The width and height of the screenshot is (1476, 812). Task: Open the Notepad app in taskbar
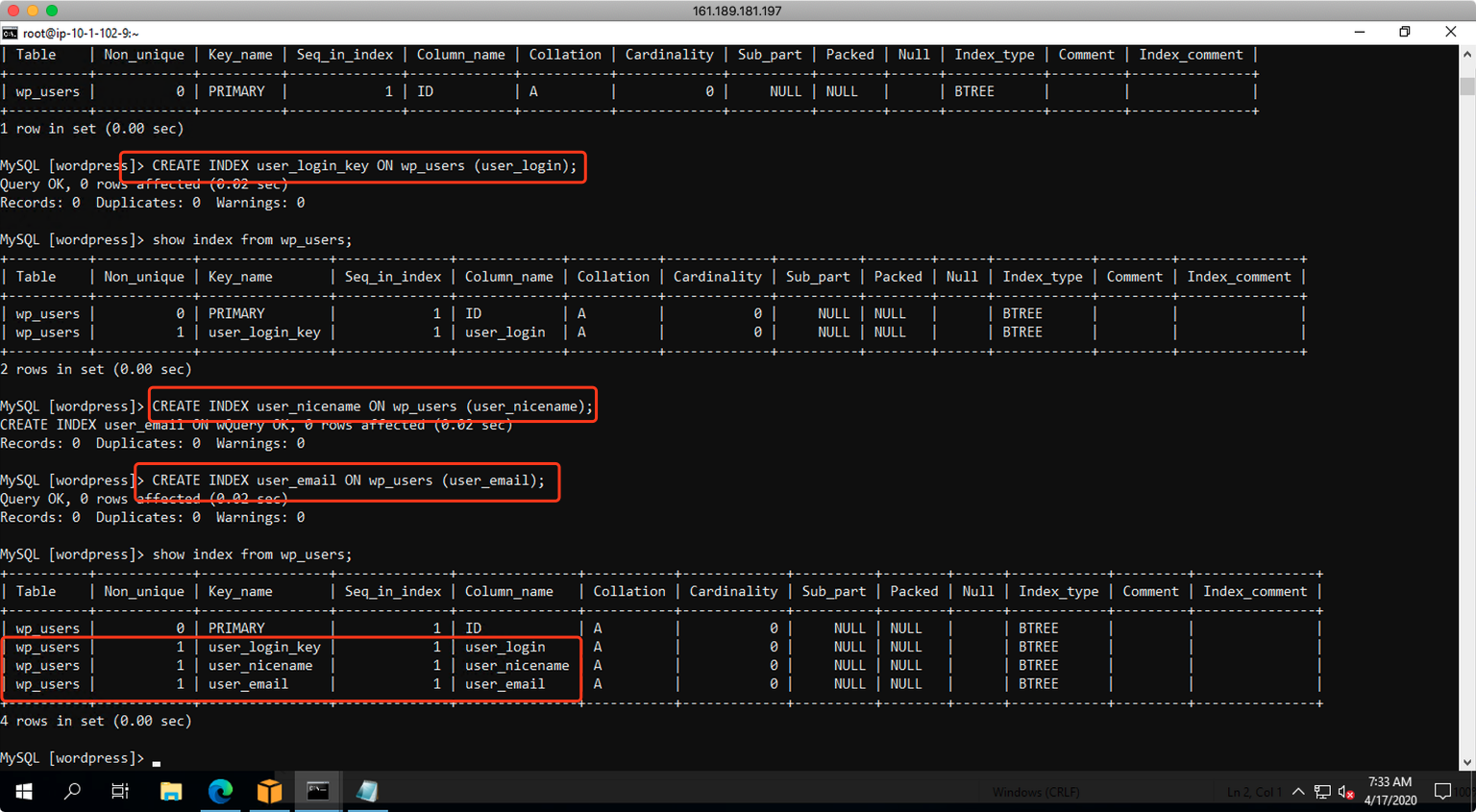click(x=367, y=791)
